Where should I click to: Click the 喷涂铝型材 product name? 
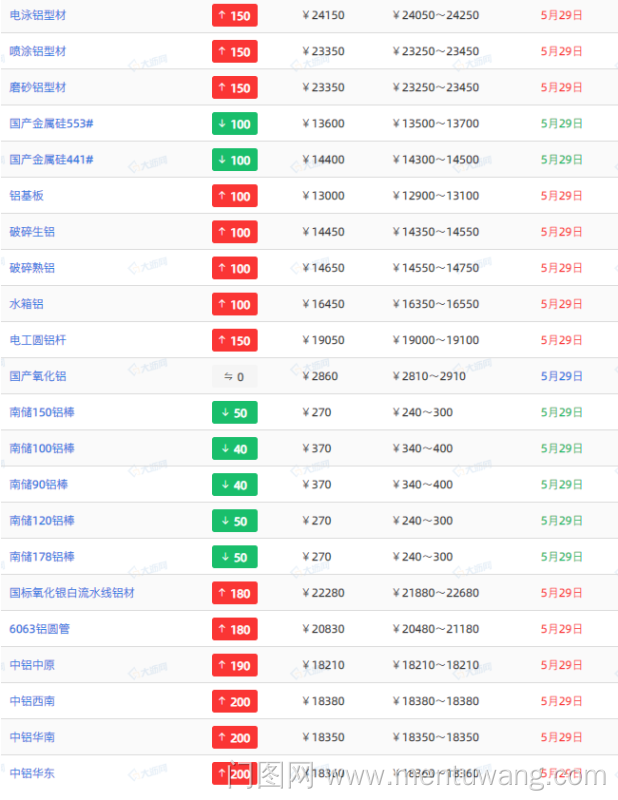tap(38, 51)
